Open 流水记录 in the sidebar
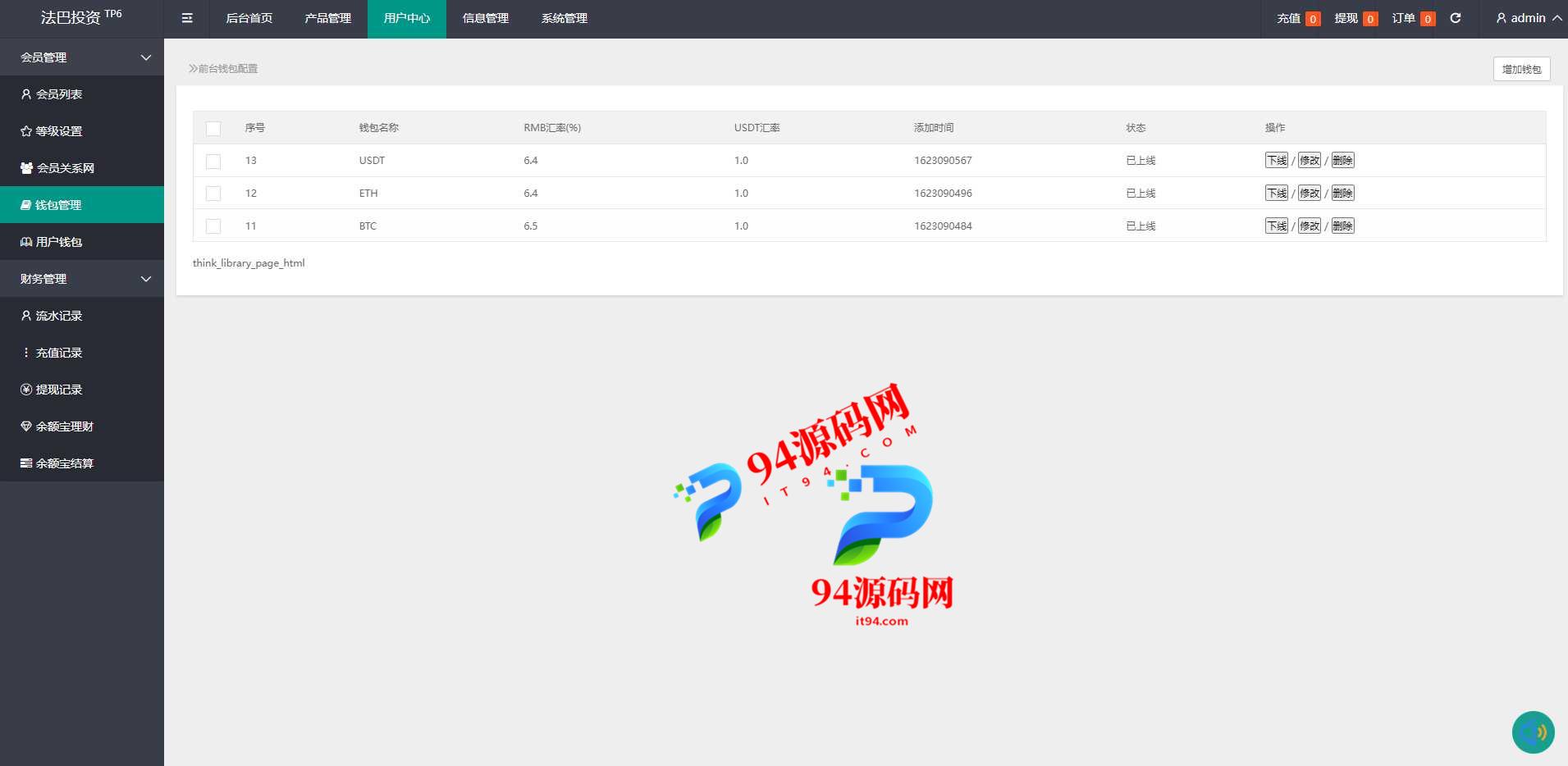1568x766 pixels. click(x=82, y=316)
